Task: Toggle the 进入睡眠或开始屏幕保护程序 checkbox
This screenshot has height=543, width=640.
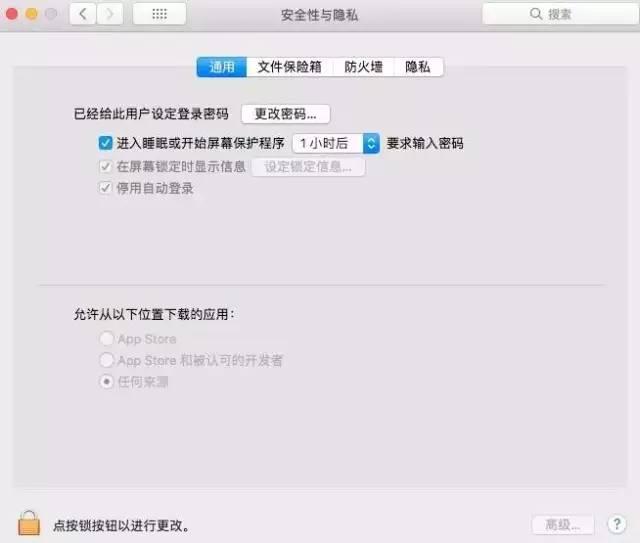Action: coord(105,143)
